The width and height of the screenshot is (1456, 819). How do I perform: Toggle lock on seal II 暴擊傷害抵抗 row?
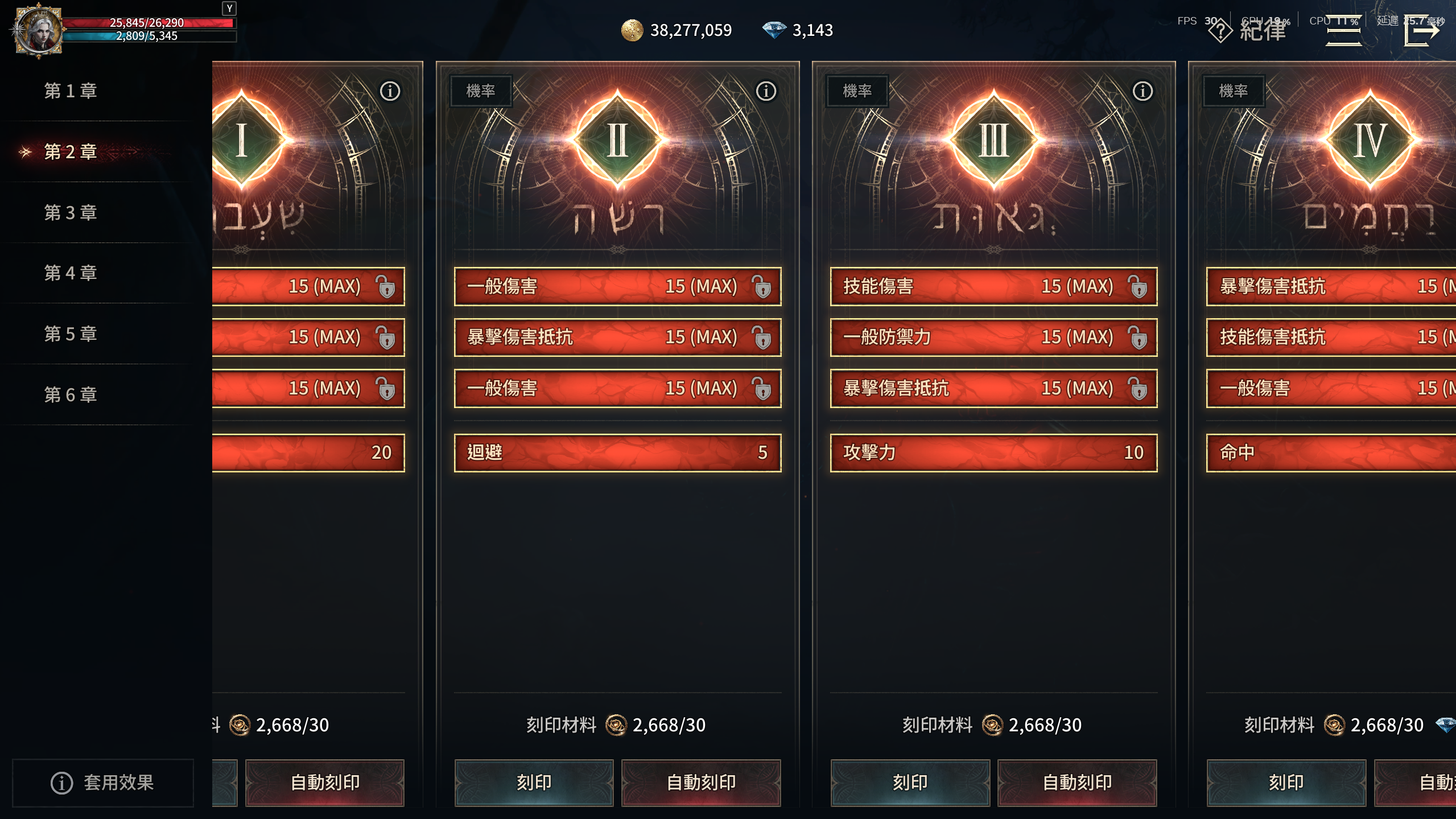pyautogui.click(x=761, y=337)
